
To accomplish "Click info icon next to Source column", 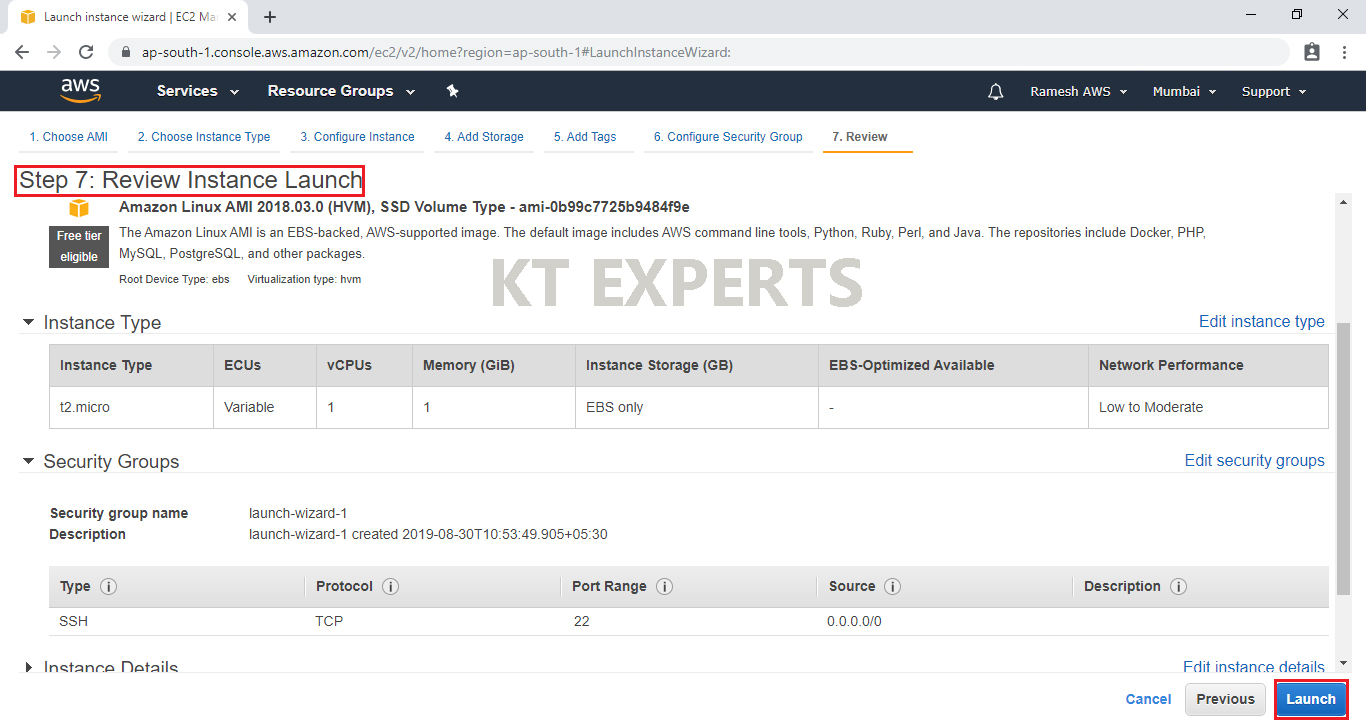I will pyautogui.click(x=893, y=587).
